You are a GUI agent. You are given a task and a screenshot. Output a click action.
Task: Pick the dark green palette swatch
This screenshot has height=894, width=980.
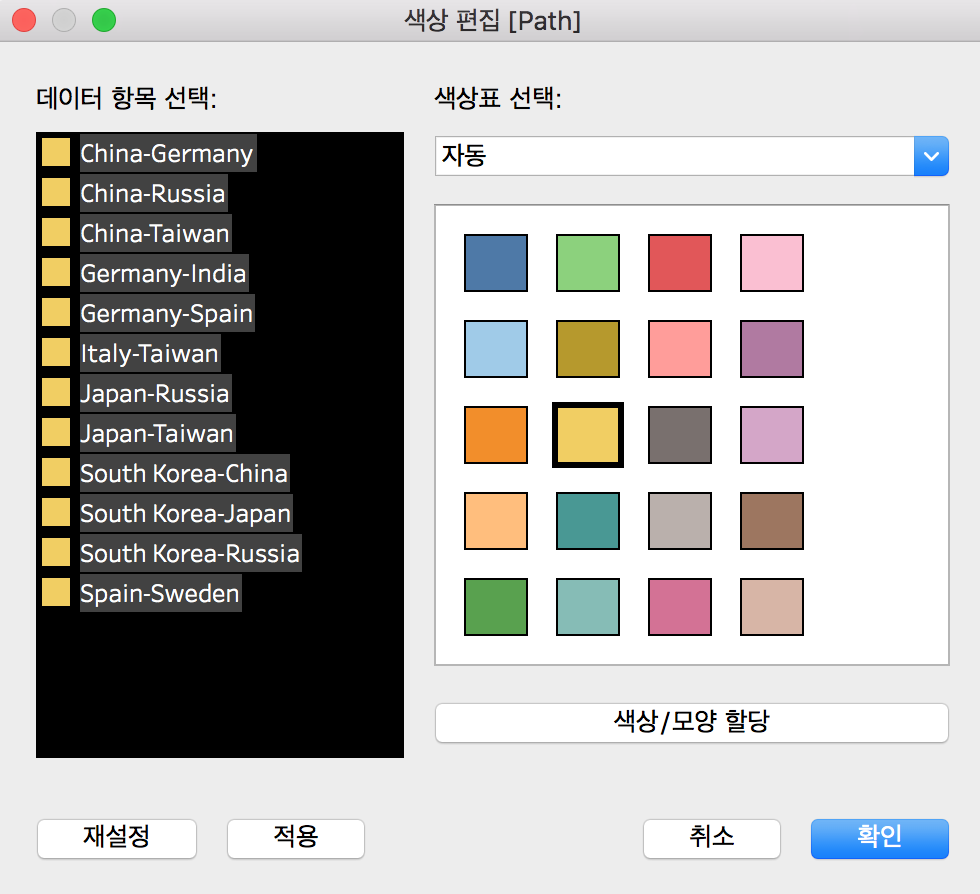[496, 606]
